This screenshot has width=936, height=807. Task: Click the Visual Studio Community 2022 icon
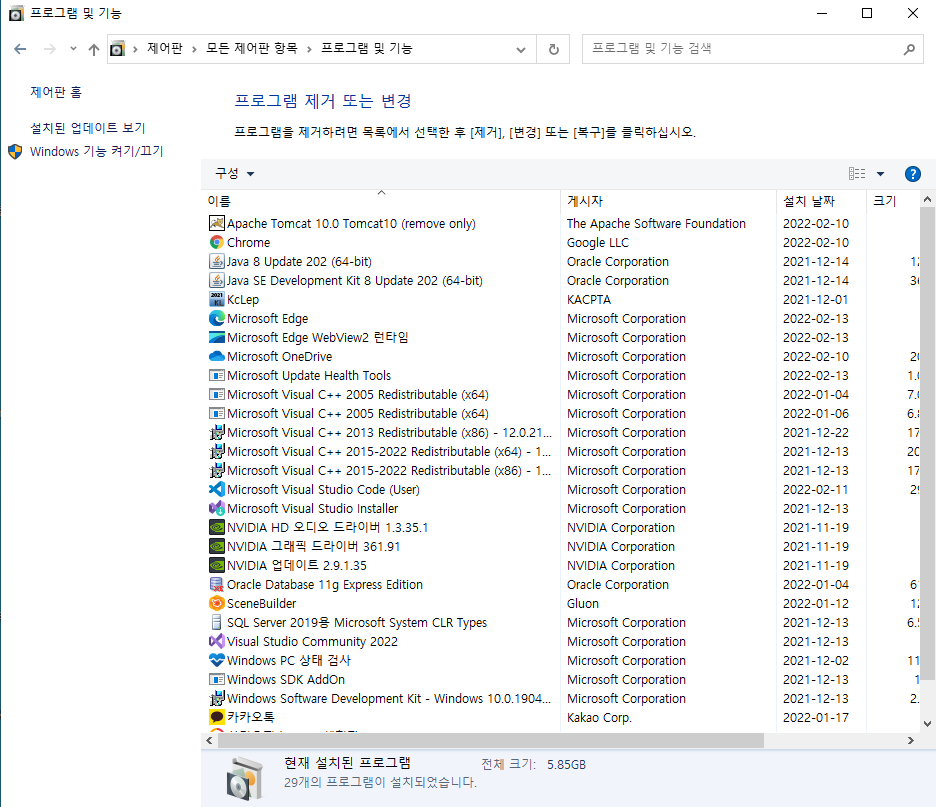coord(217,642)
